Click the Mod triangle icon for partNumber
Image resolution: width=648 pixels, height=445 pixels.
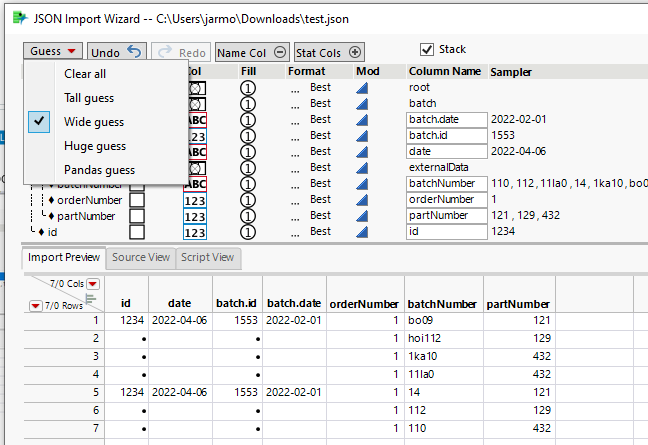(362, 216)
